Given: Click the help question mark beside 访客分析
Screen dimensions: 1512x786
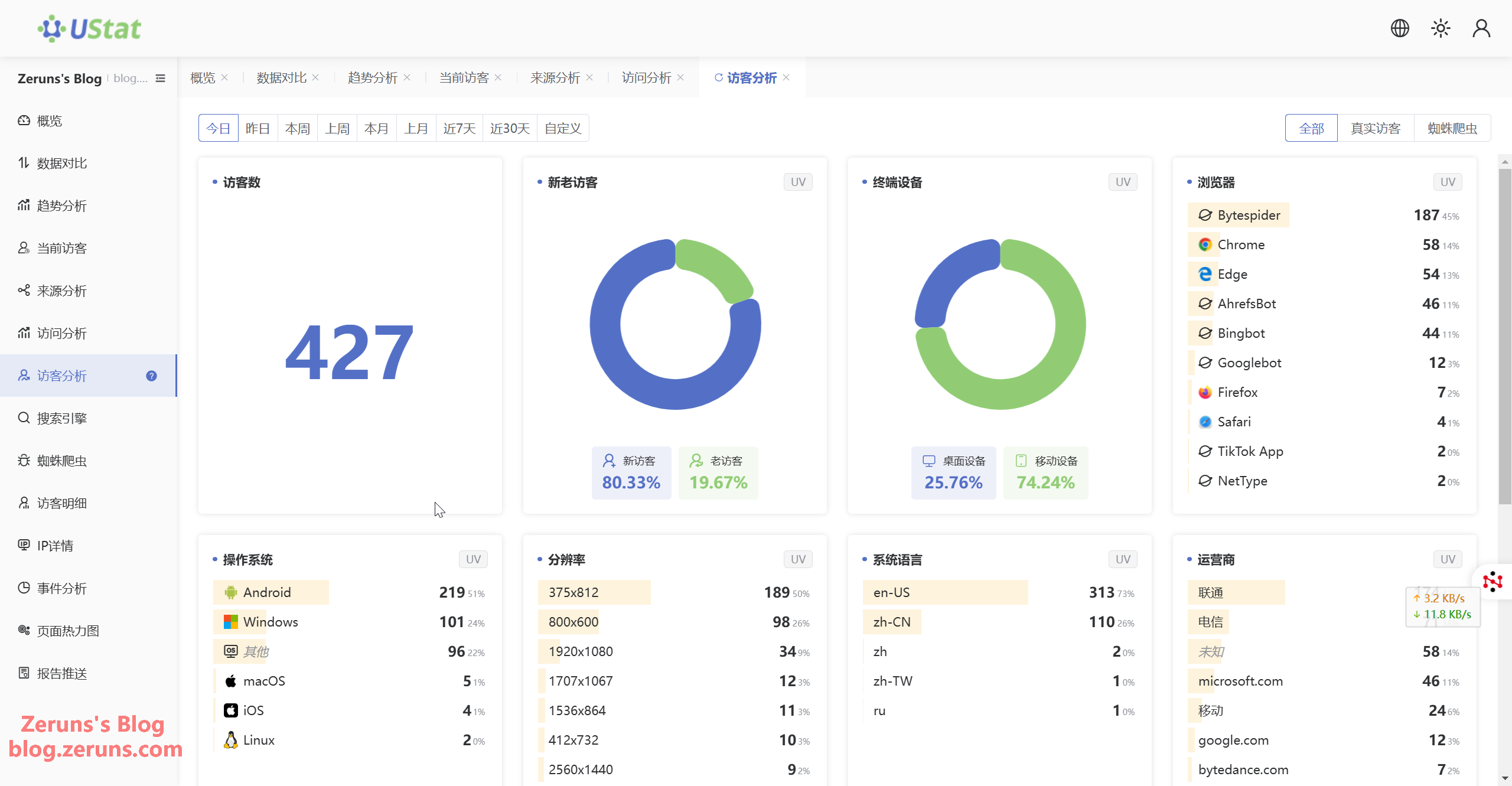Looking at the screenshot, I should 151,376.
